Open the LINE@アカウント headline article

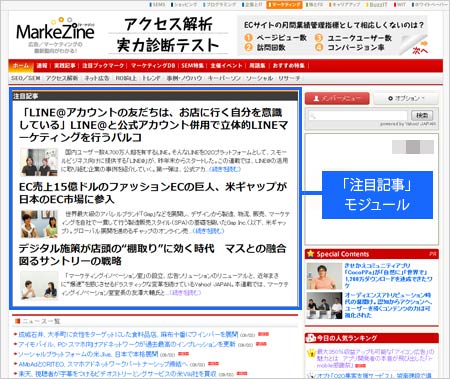[153, 125]
